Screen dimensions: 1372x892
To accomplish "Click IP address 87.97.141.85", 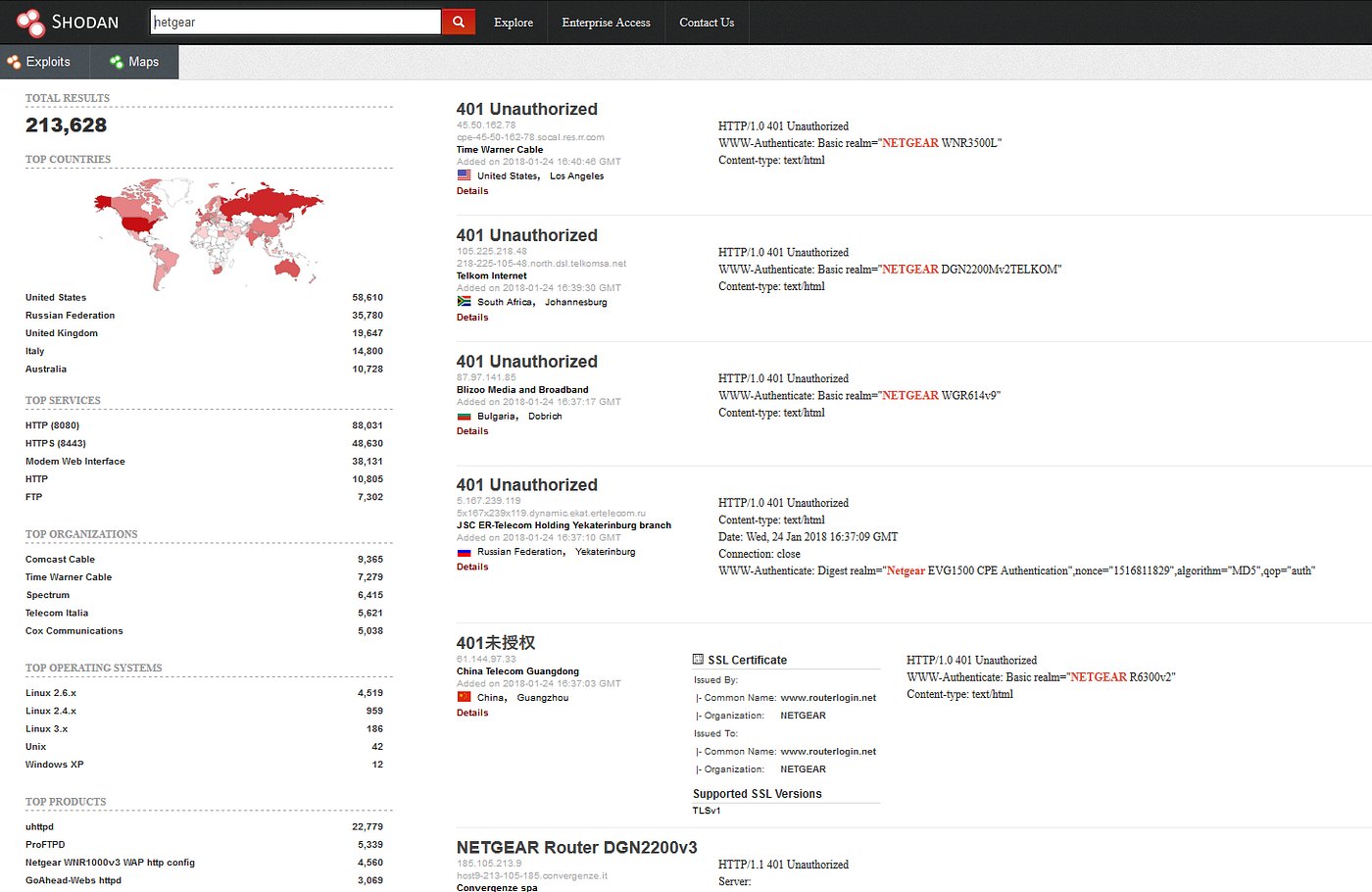I will (486, 377).
